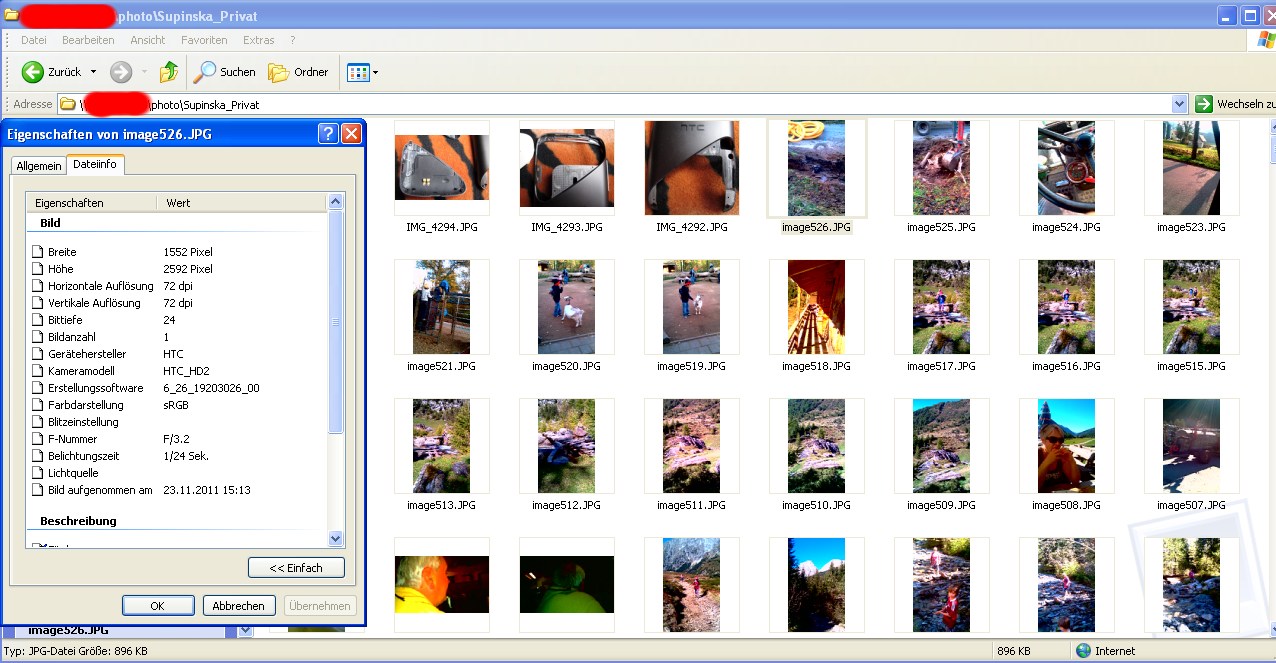
Task: Select the image518.JPG thumbnail
Action: [816, 308]
